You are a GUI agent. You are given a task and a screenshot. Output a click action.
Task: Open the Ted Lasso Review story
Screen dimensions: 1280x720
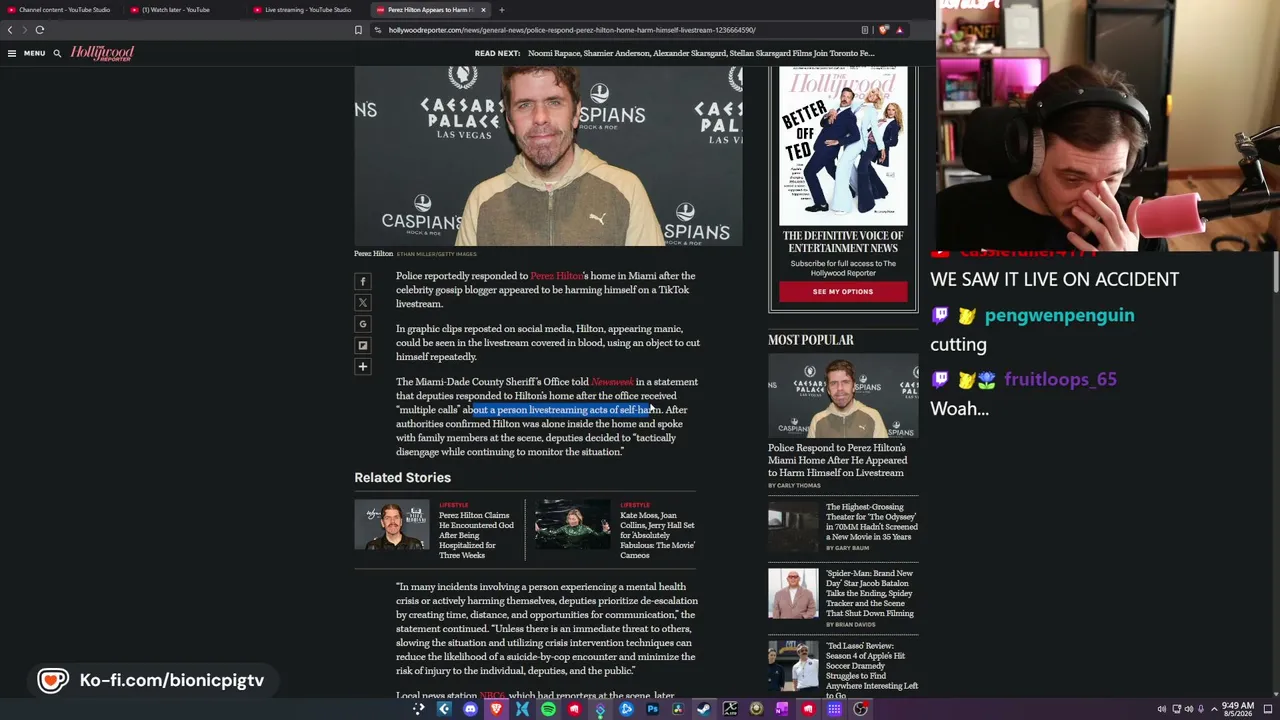872,670
